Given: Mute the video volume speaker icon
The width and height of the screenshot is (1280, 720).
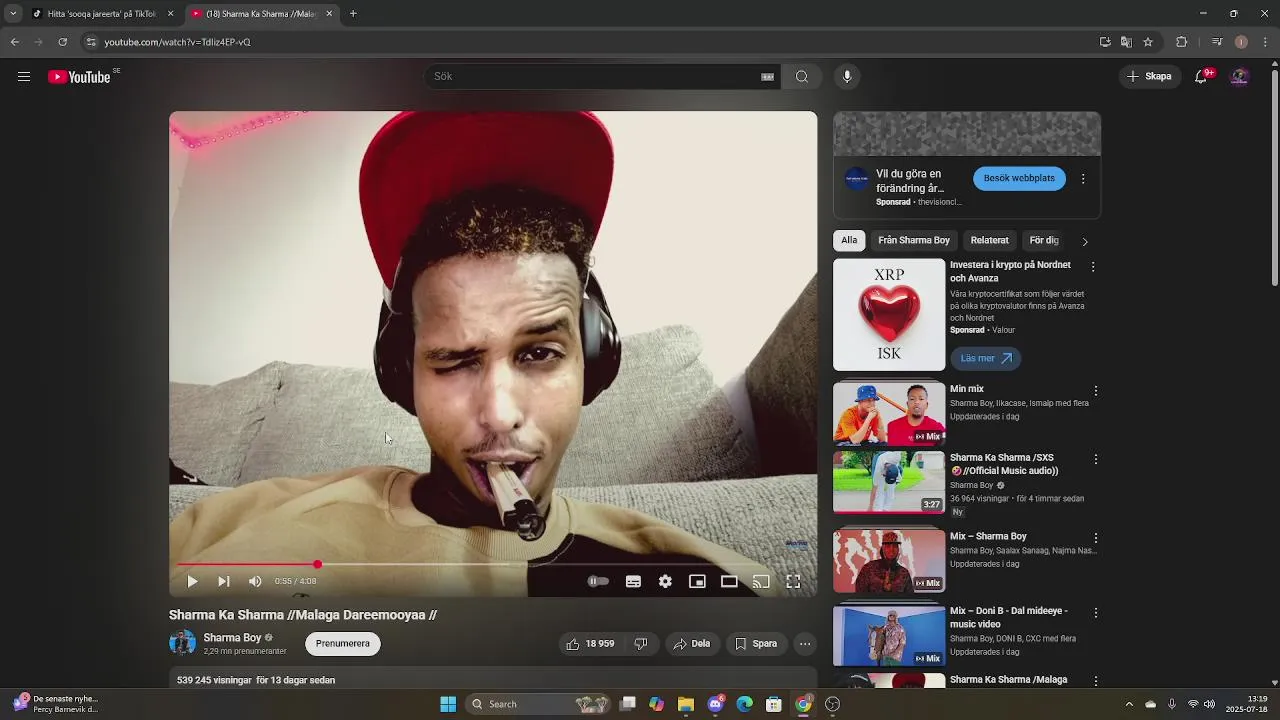Looking at the screenshot, I should point(255,581).
